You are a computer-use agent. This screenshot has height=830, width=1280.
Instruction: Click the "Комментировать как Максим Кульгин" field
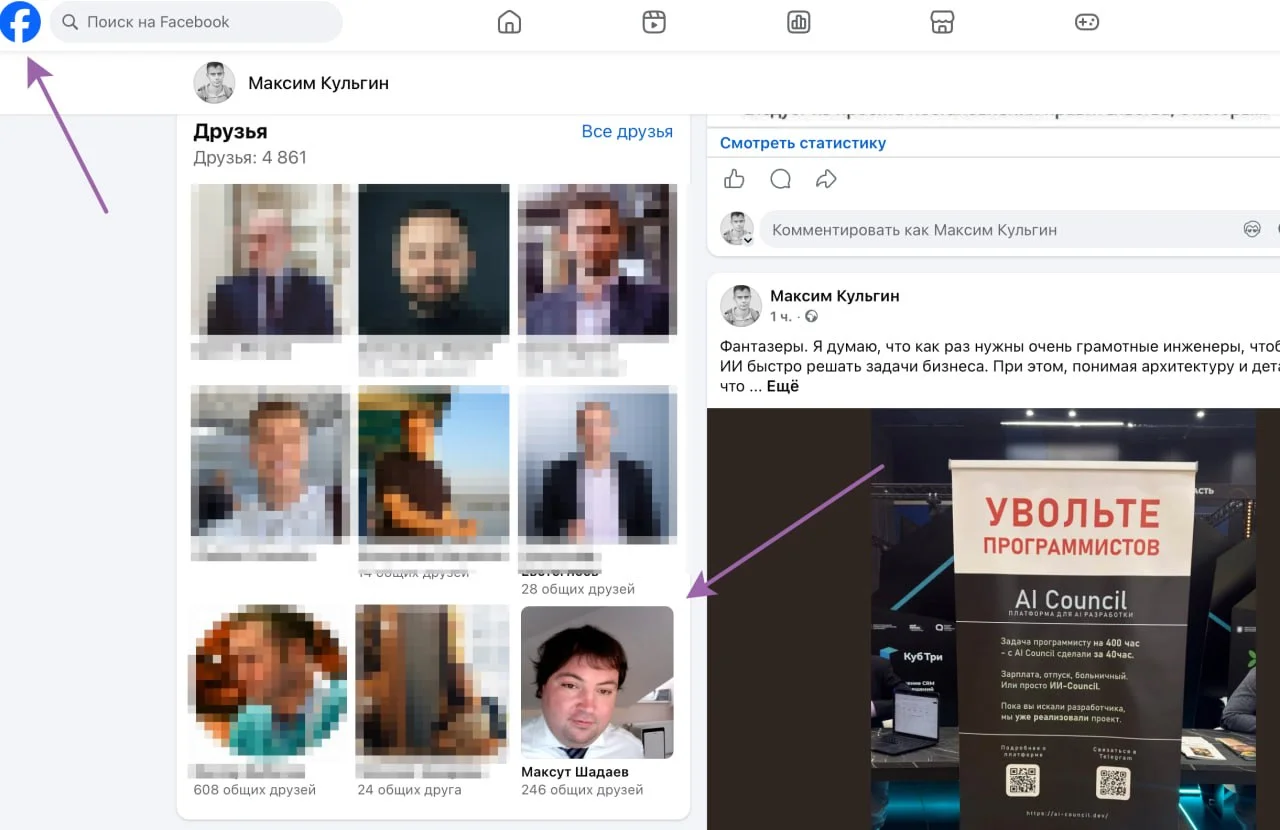tap(1019, 230)
